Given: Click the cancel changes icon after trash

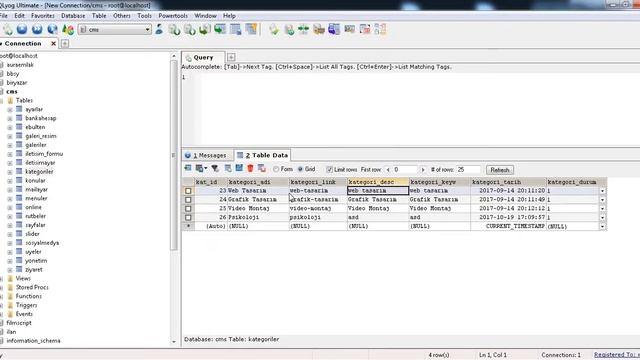Looking at the screenshot, I should click(262, 168).
